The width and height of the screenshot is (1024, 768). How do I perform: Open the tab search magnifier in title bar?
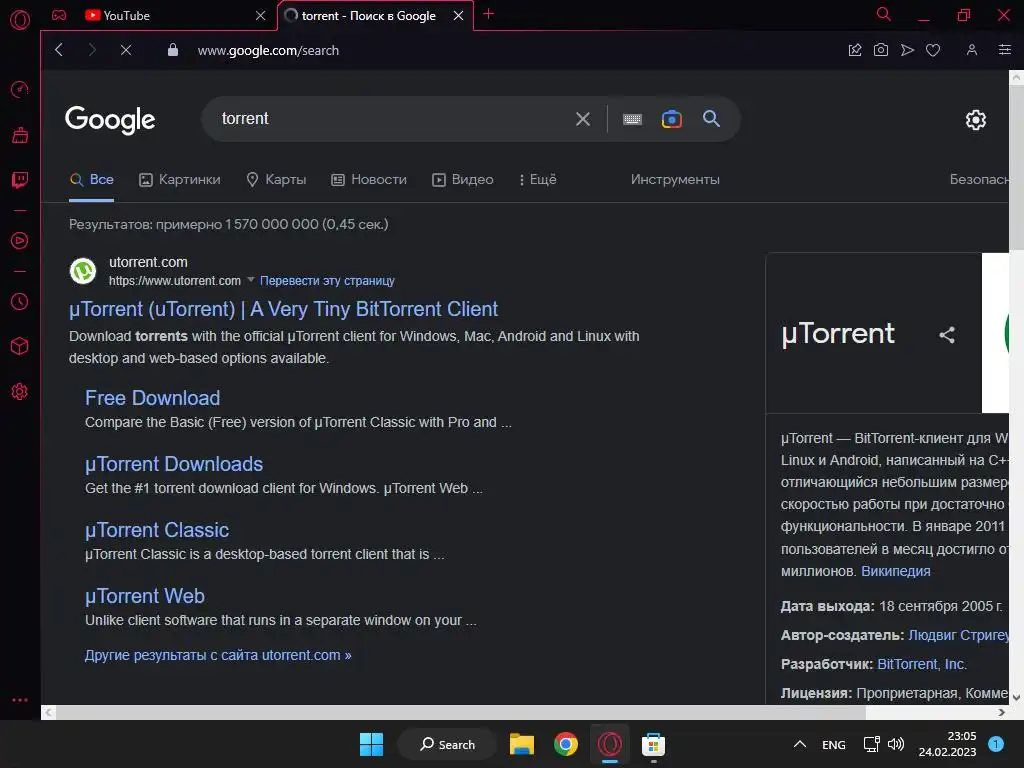(x=884, y=14)
